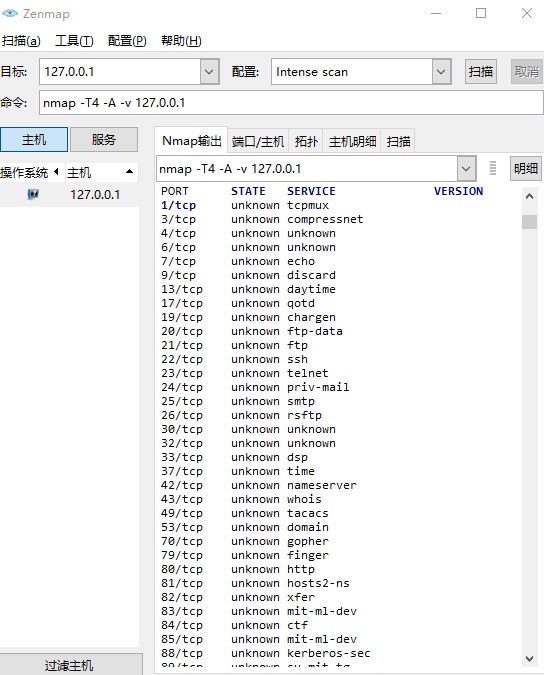Click the 23/tcp telnet row
544x675 pixels.
coord(245,373)
